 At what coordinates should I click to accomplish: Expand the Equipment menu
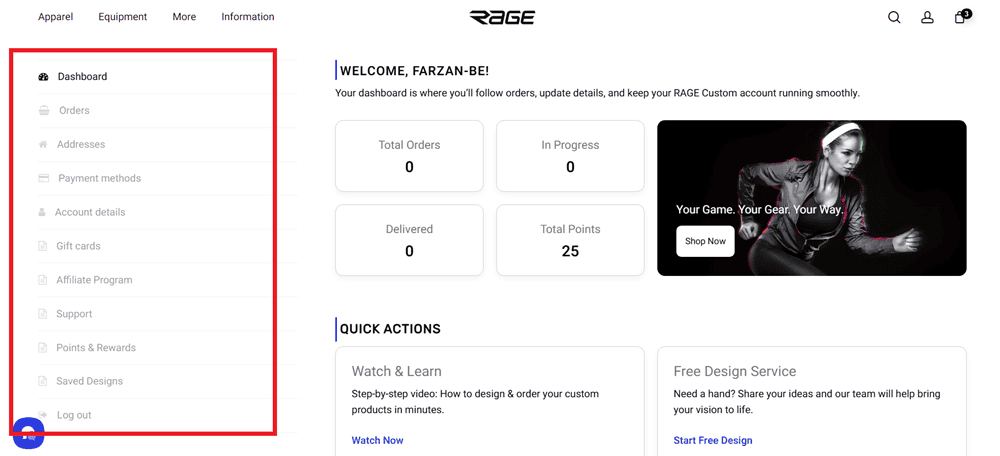tap(122, 17)
